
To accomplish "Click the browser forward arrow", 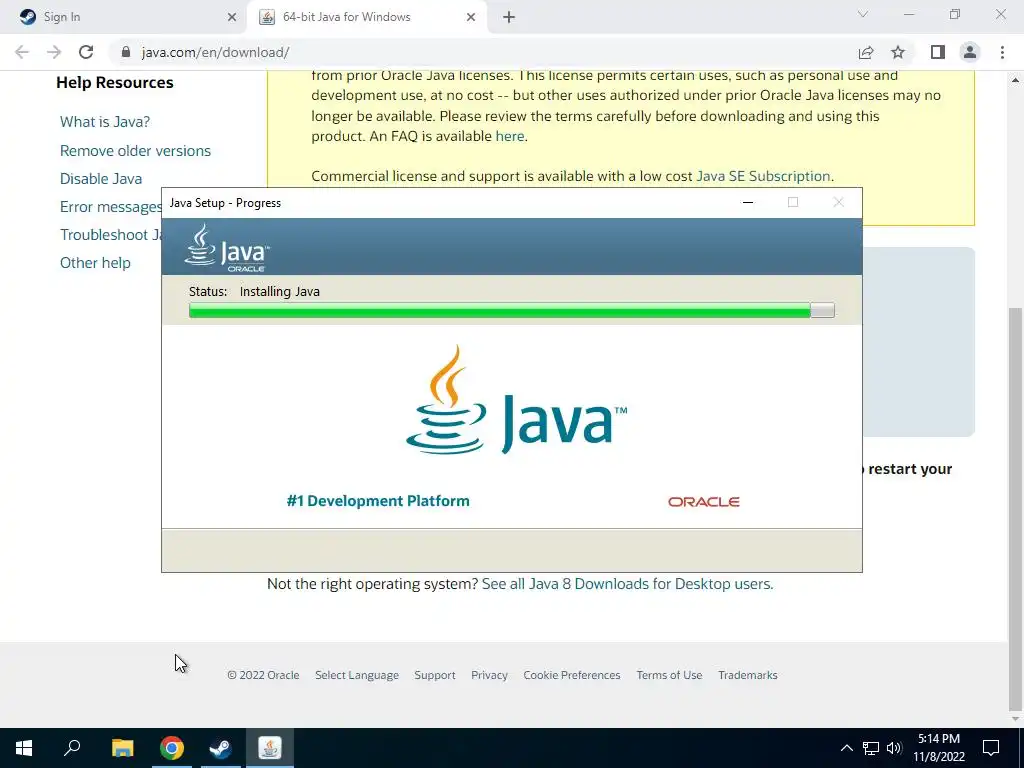I will (x=54, y=52).
